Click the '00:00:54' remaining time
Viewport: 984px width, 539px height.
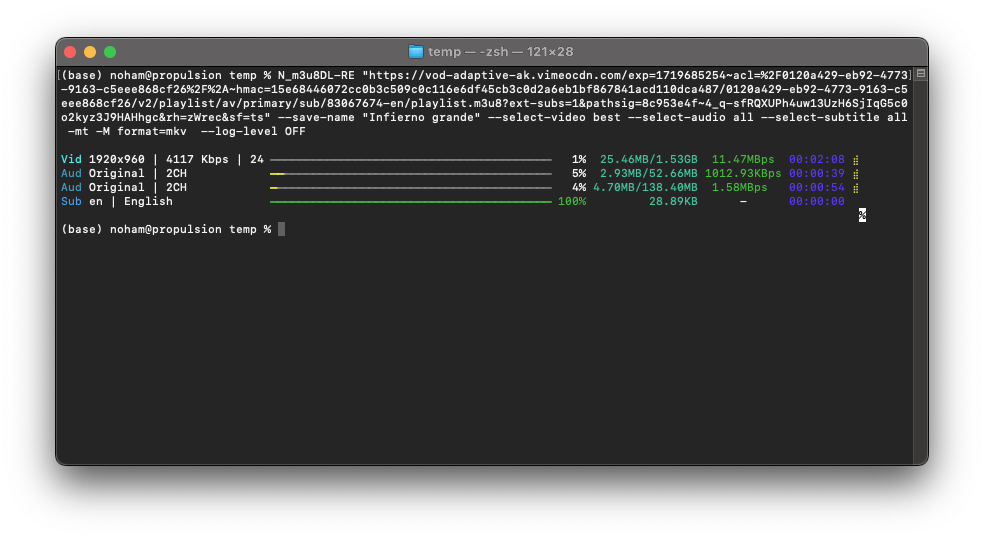point(816,187)
